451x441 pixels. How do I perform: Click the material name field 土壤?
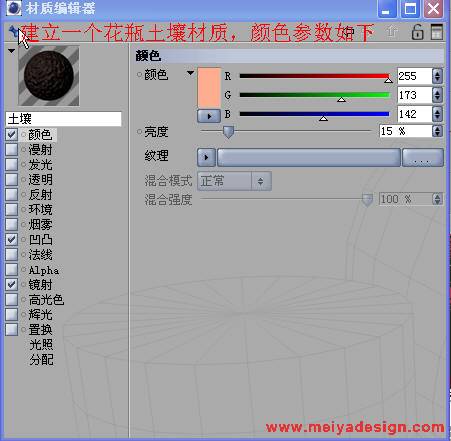pos(64,119)
